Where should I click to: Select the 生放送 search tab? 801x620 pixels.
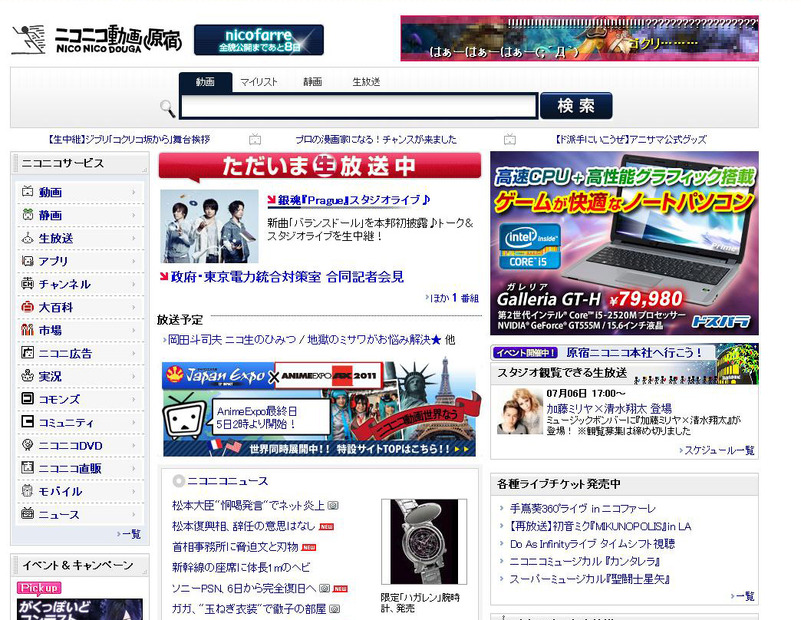tap(365, 82)
